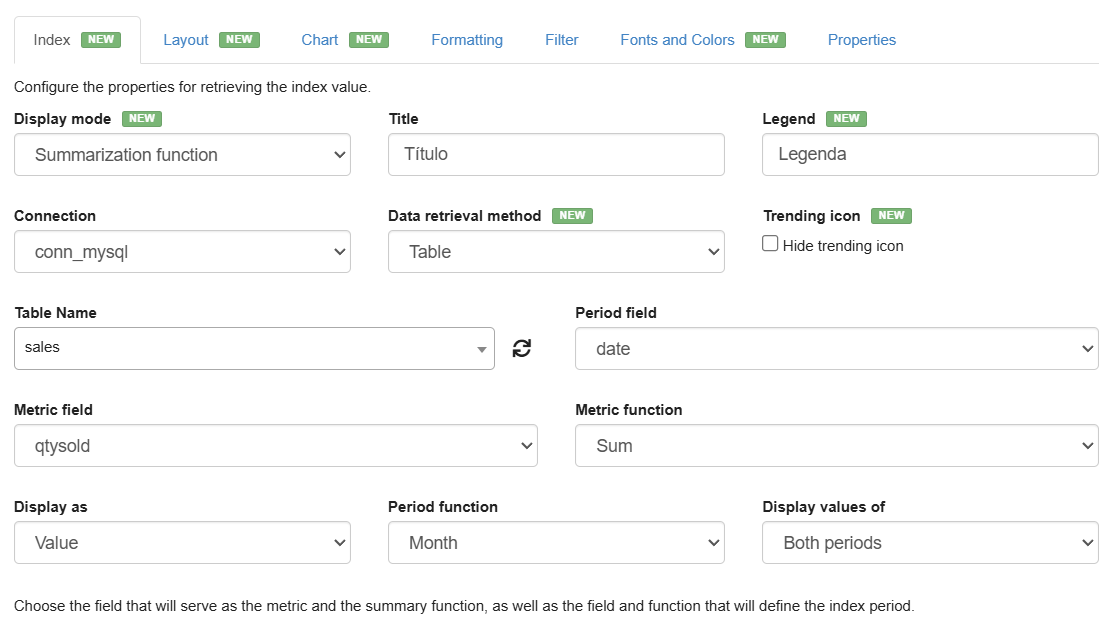
Task: Open the Fonts and Colors tab
Action: pos(677,40)
